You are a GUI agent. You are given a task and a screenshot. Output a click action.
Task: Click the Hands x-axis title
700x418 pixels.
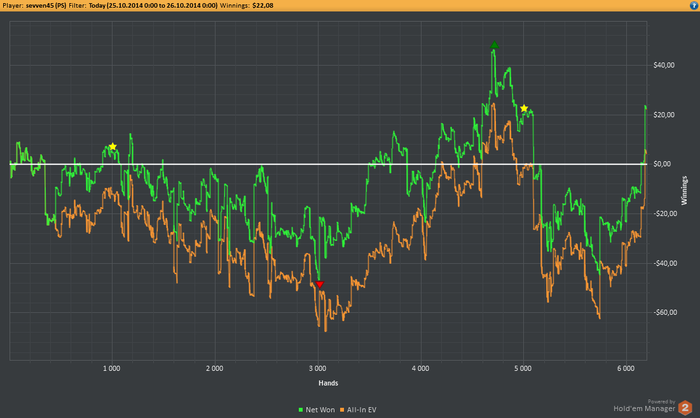[x=328, y=383]
